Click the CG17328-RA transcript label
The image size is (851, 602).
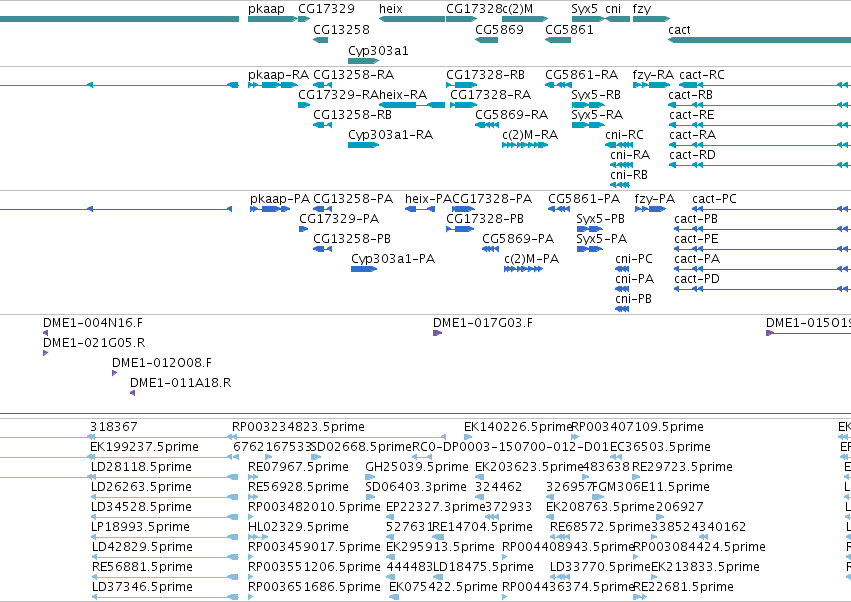490,94
